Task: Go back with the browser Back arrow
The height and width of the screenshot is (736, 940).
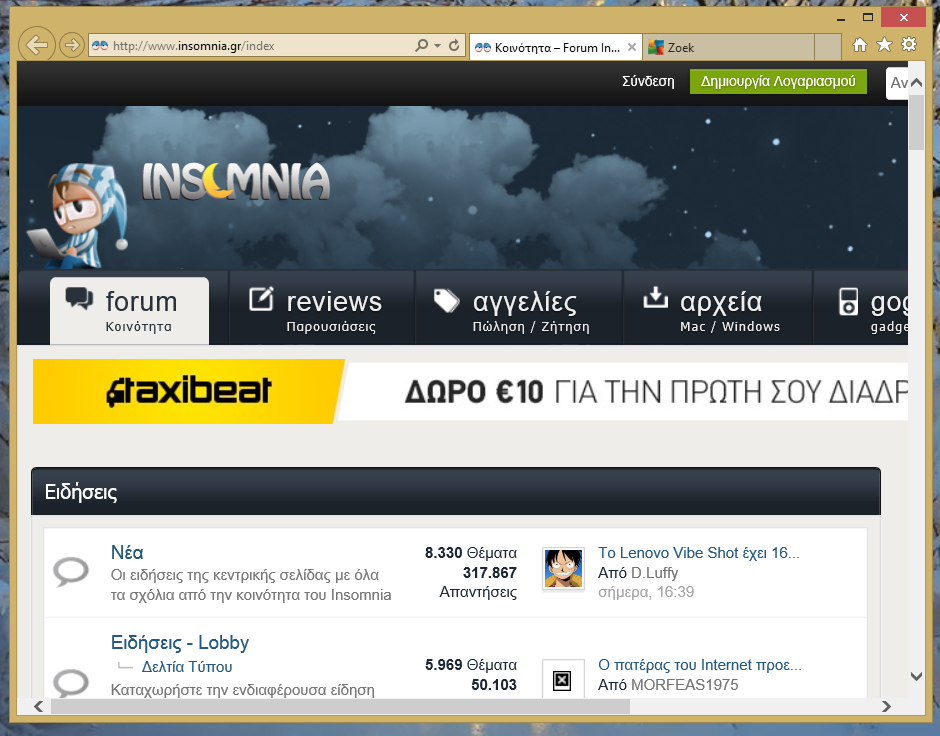Action: (37, 45)
